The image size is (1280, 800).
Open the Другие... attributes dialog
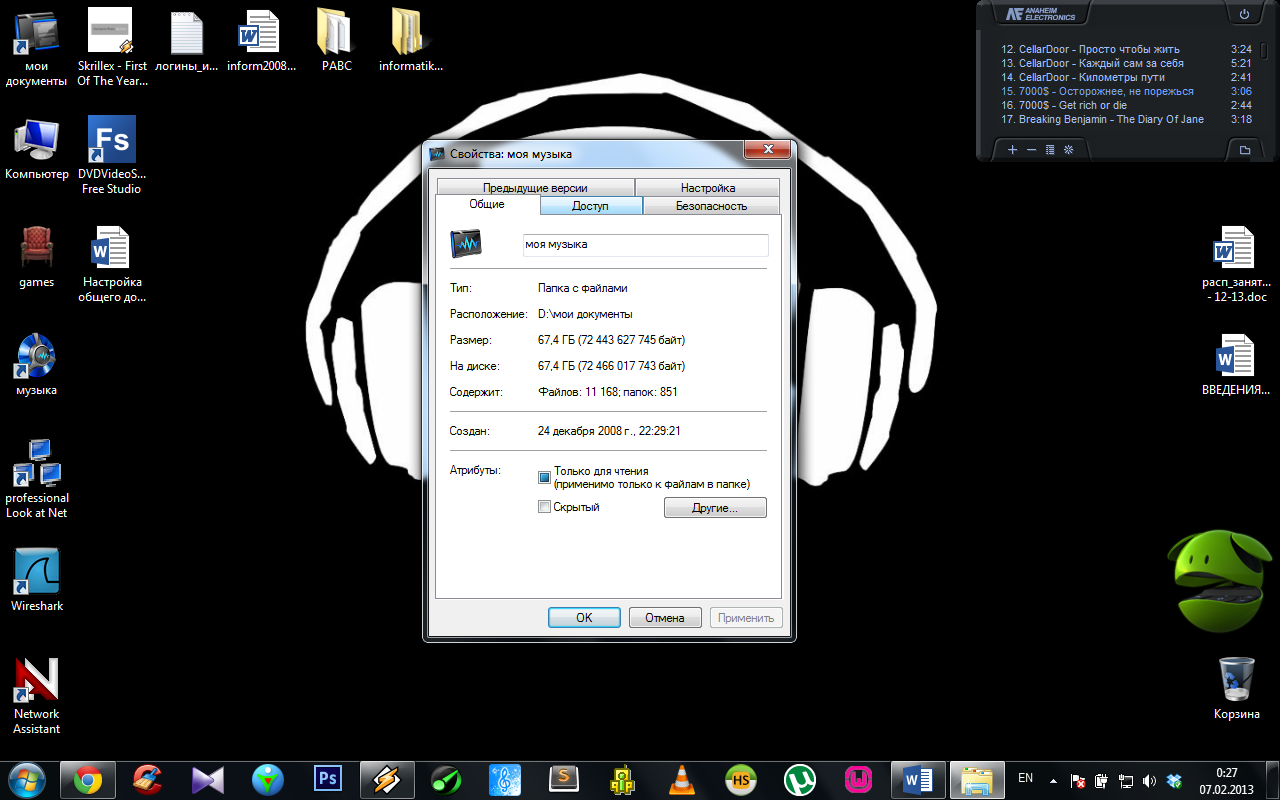point(715,508)
